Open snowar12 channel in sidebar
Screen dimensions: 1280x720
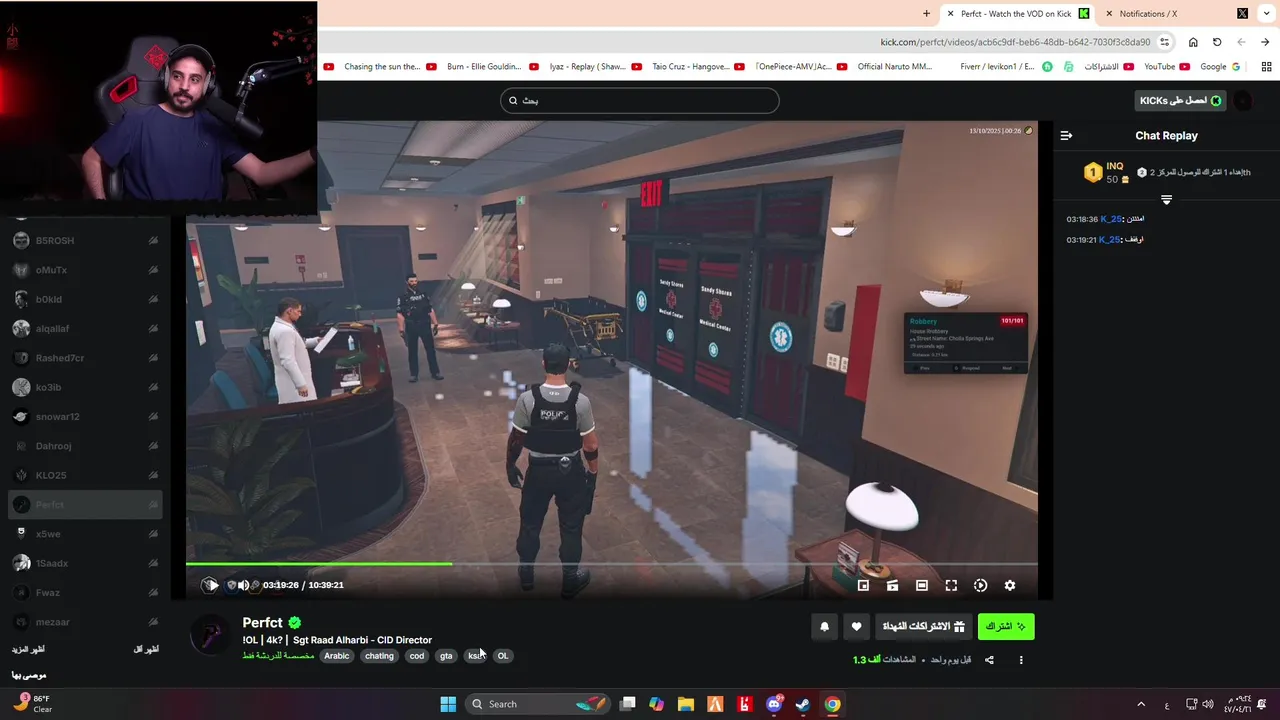(x=85, y=417)
